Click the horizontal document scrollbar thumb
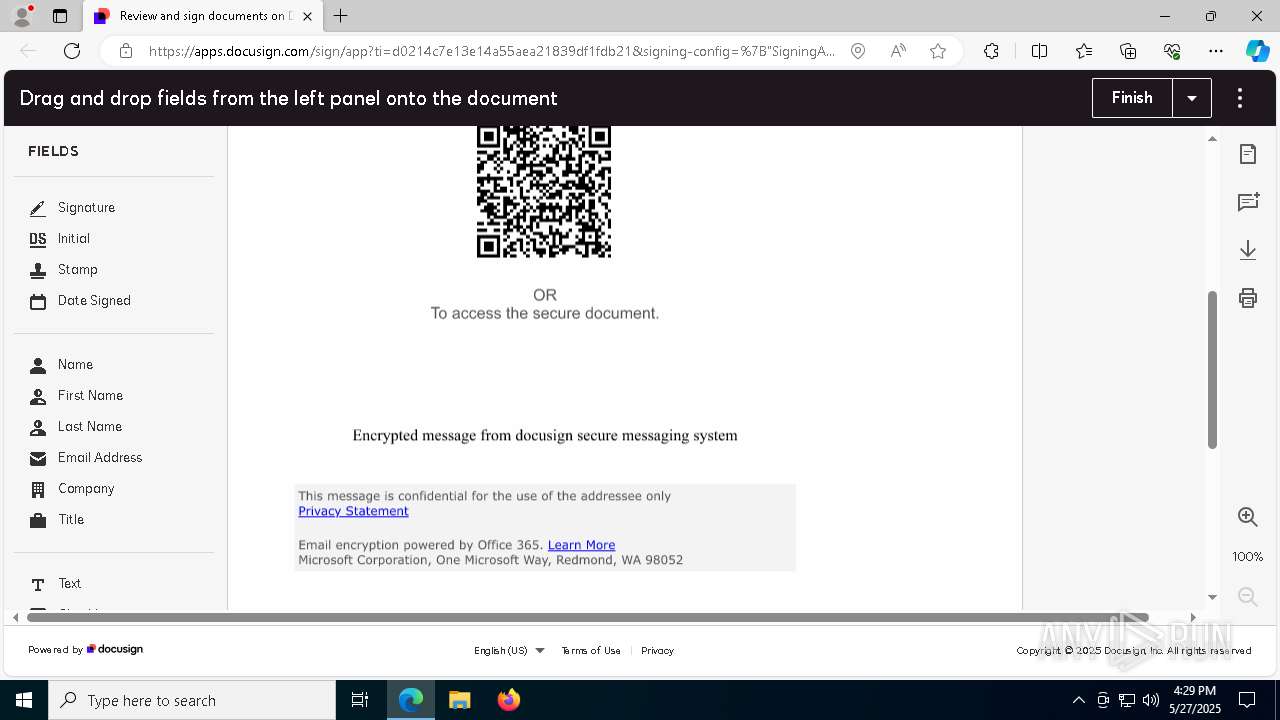This screenshot has width=1280, height=720. [587, 617]
